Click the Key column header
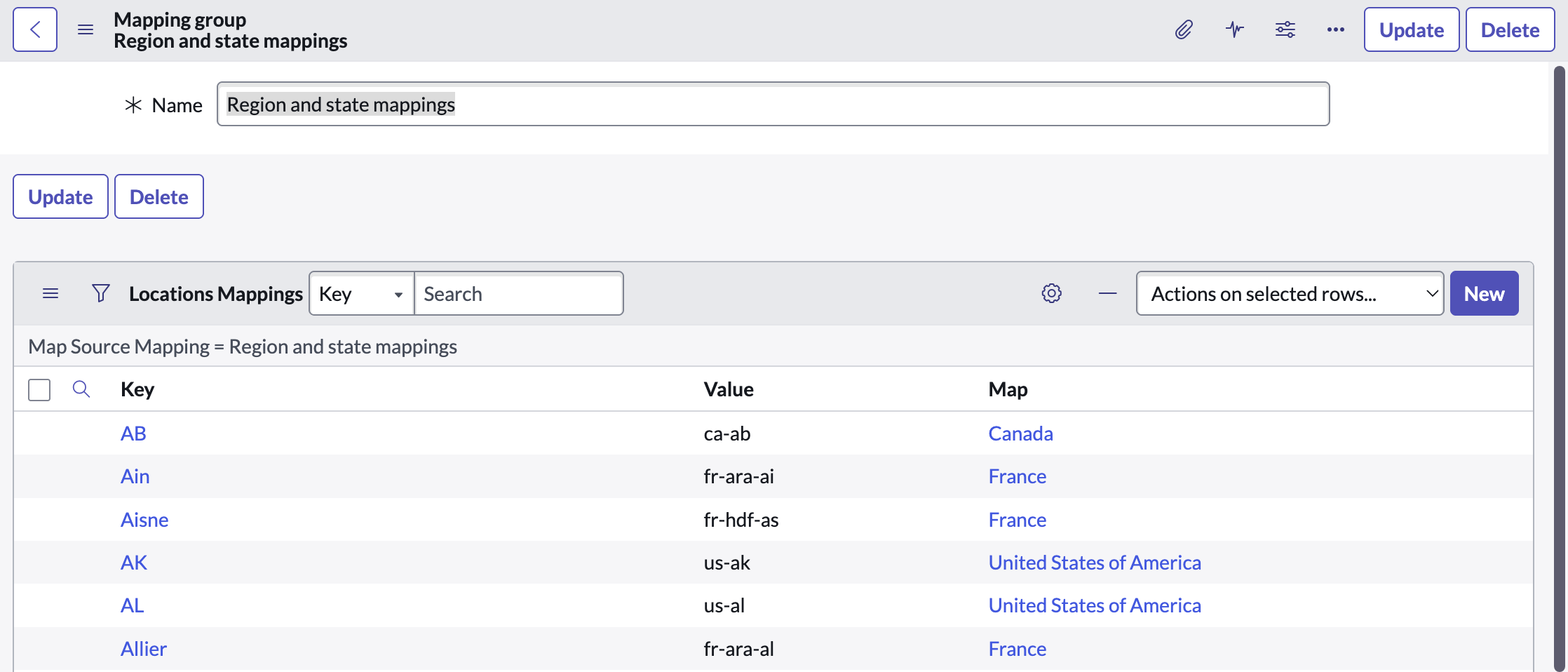The image size is (1568, 672). click(137, 389)
